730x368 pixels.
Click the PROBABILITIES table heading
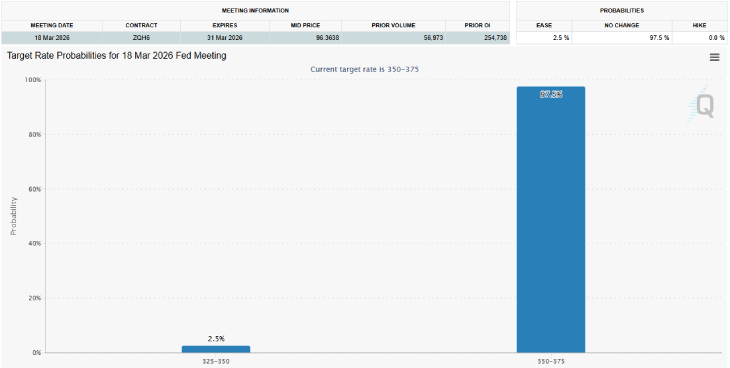click(x=622, y=10)
